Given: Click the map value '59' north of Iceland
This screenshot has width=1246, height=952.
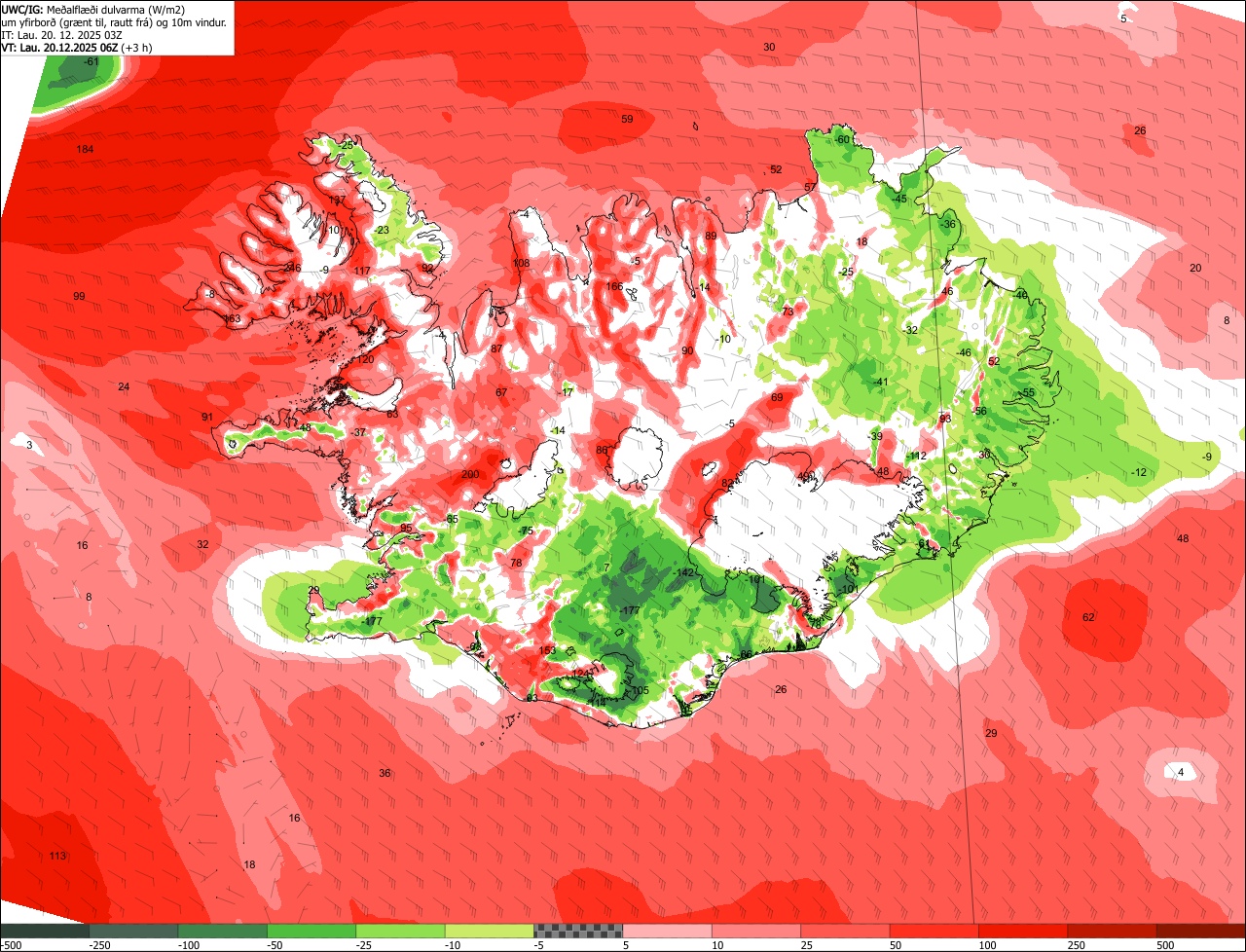Looking at the screenshot, I should [627, 119].
